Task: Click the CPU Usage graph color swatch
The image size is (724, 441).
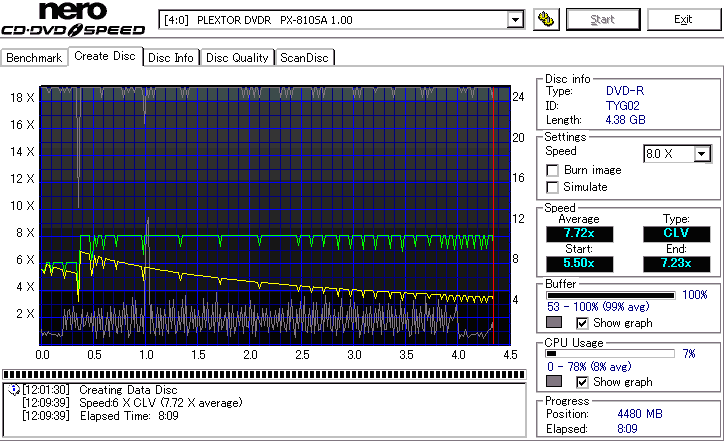Action: [x=553, y=382]
